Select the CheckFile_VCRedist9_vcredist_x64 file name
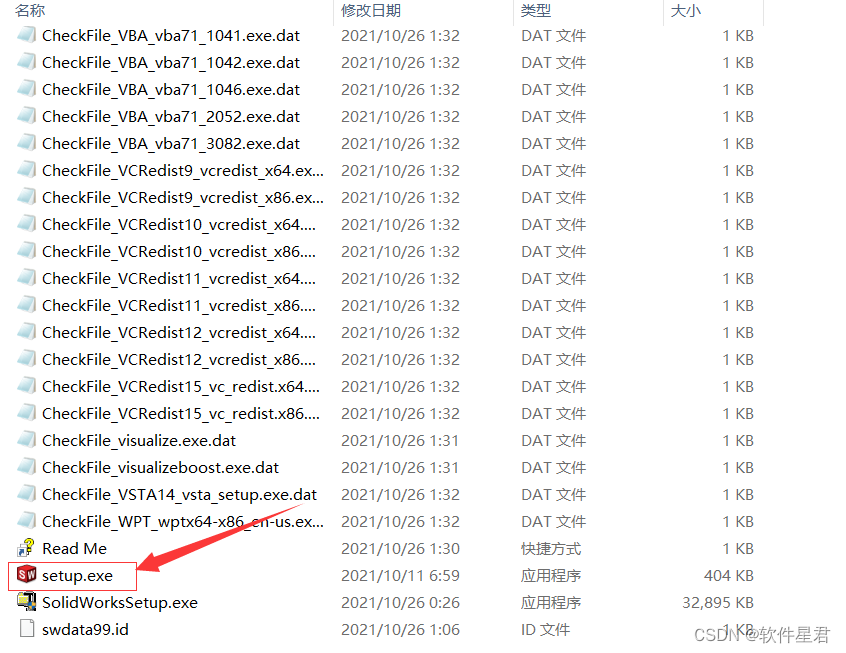 (183, 171)
